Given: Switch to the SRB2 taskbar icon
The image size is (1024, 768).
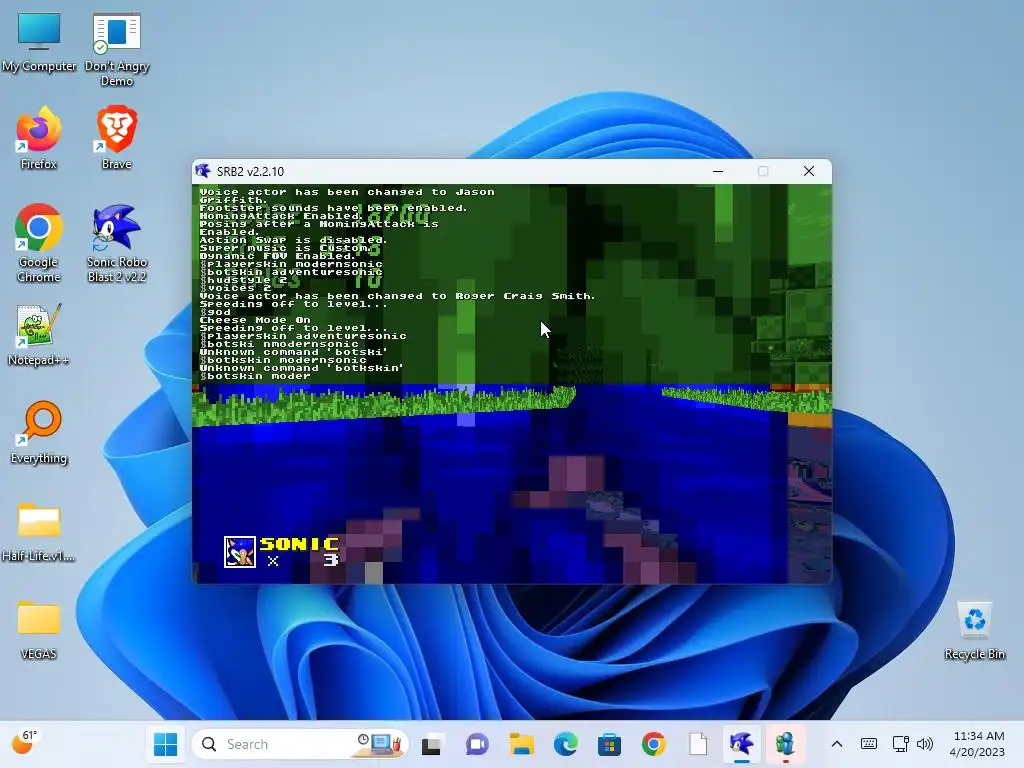Looking at the screenshot, I should click(x=742, y=744).
